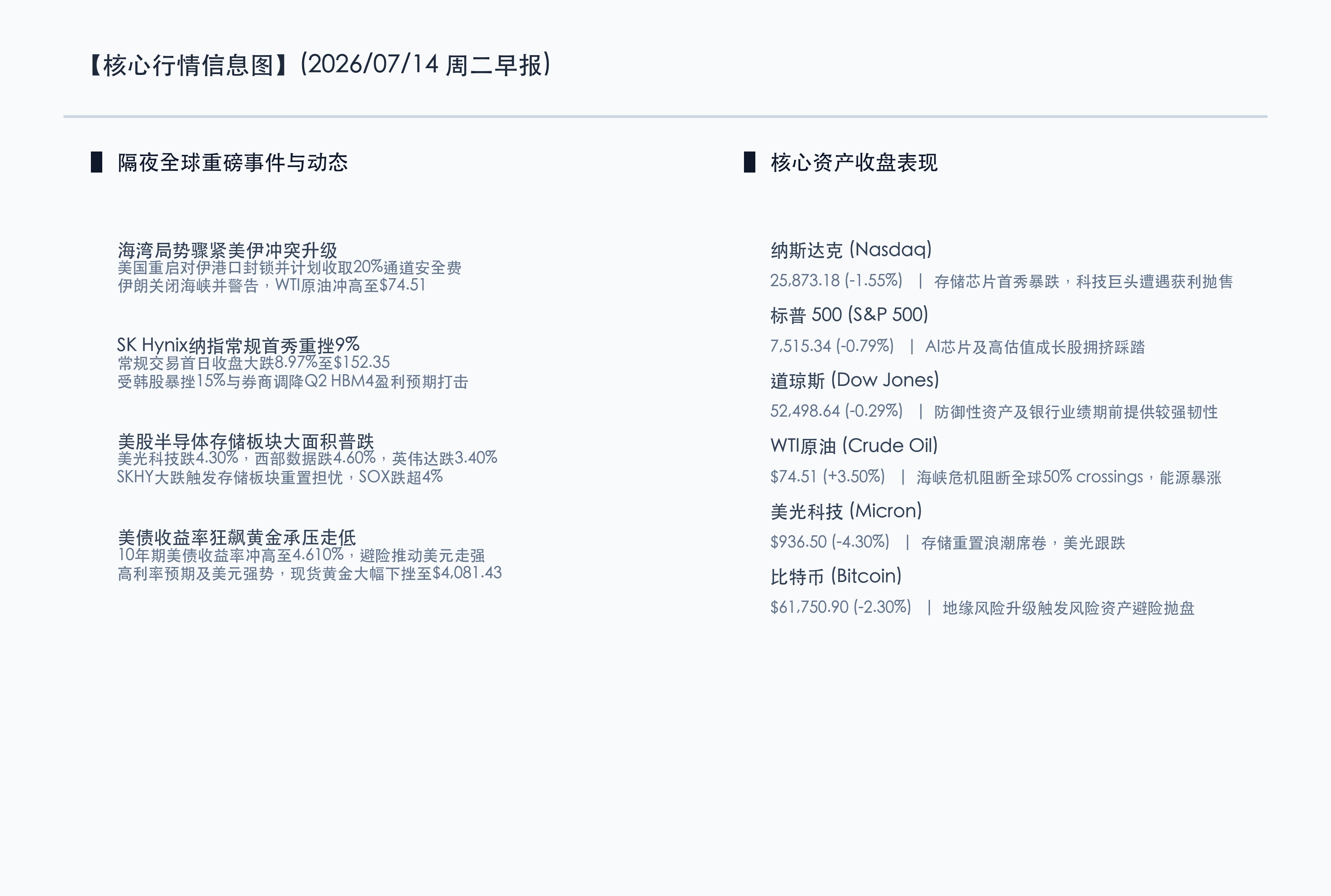Click value 25,873.18 (-1.55%)
Screen dimensions: 1331x896
(x=836, y=281)
